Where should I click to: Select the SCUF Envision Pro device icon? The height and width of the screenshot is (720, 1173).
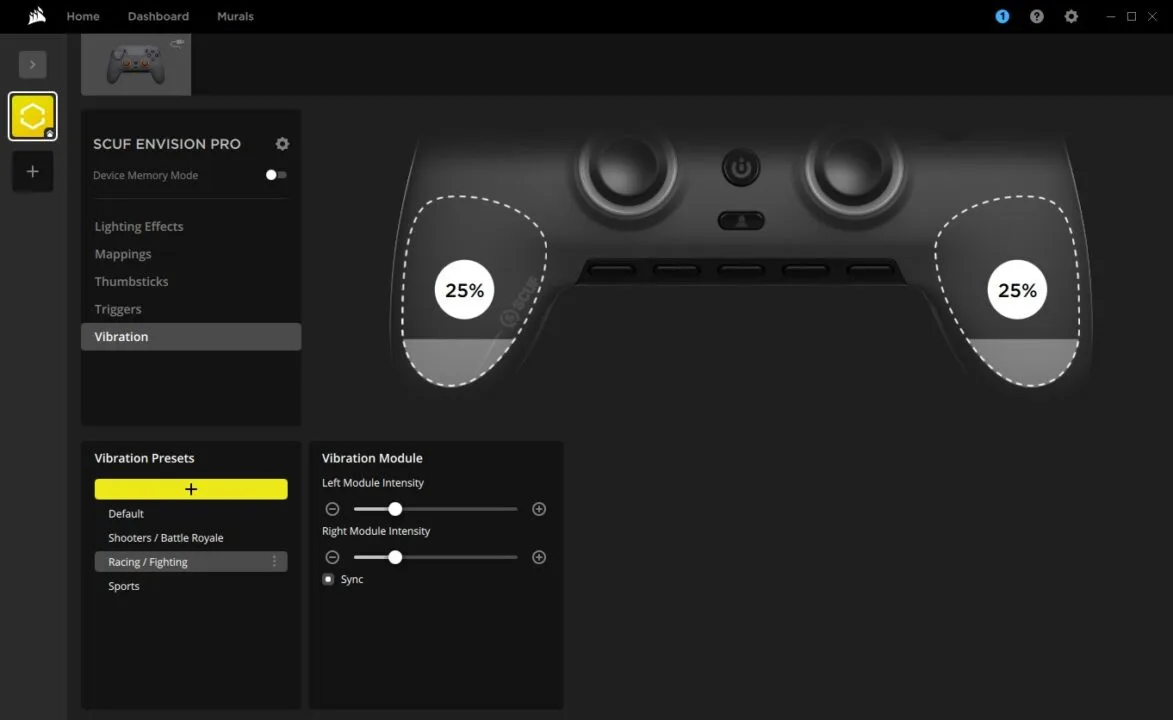pyautogui.click(x=32, y=115)
